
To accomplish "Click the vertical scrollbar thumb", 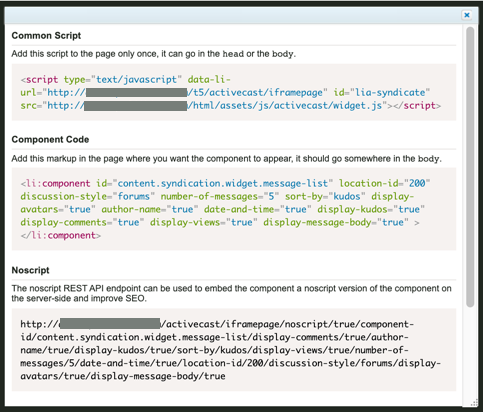I will [x=470, y=167].
